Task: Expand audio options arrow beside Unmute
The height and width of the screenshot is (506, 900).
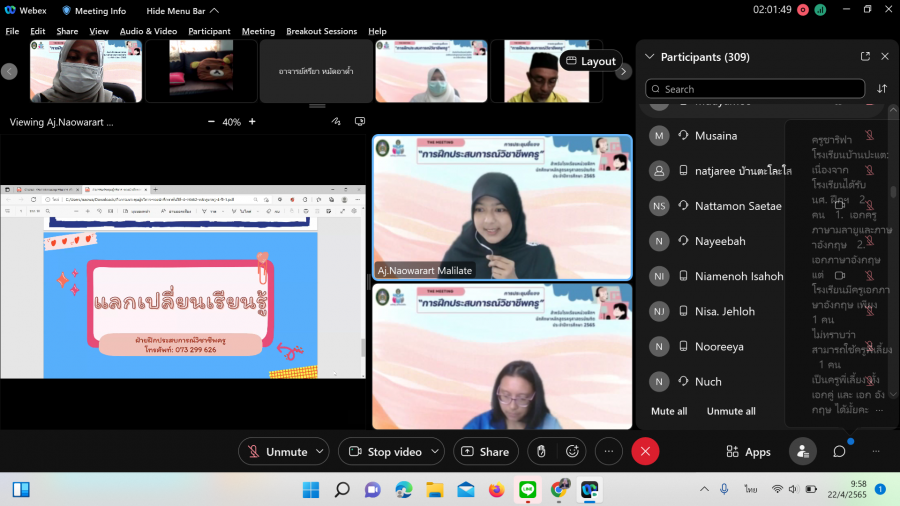Action: click(x=320, y=452)
